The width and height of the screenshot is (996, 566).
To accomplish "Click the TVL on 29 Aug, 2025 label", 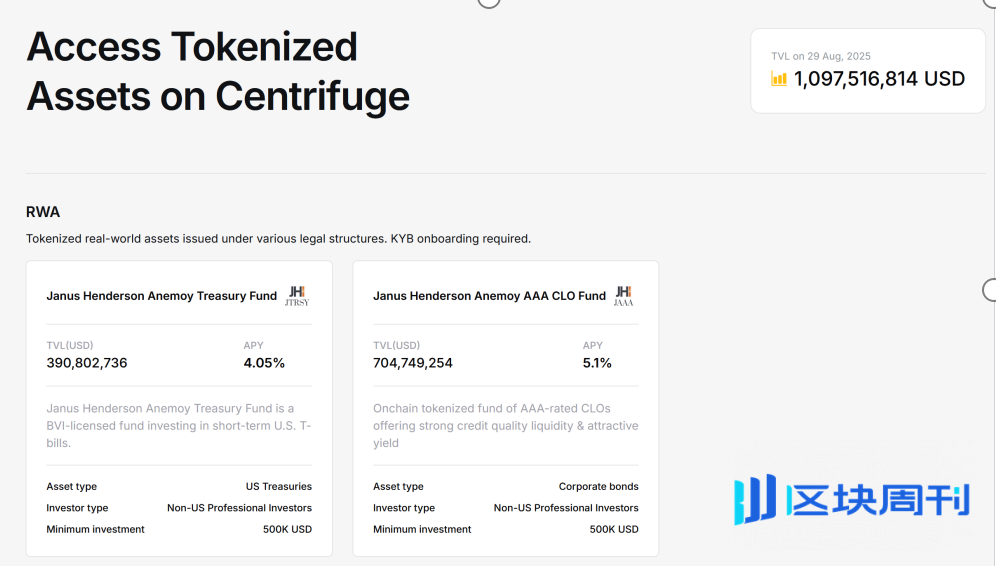I will tap(821, 56).
